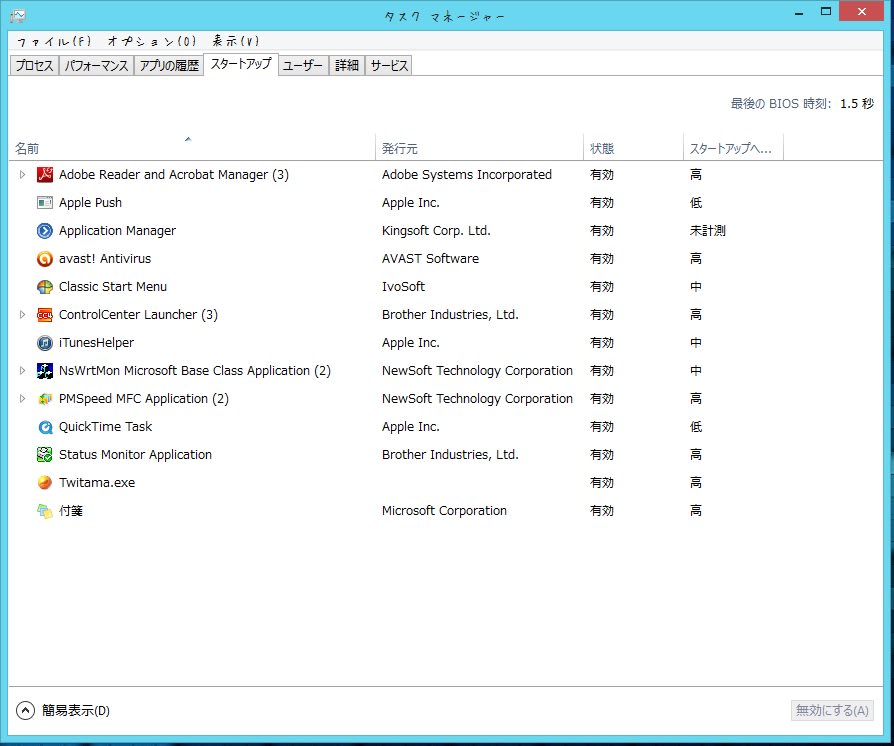Select the avast! Antivirus row name

coord(105,258)
